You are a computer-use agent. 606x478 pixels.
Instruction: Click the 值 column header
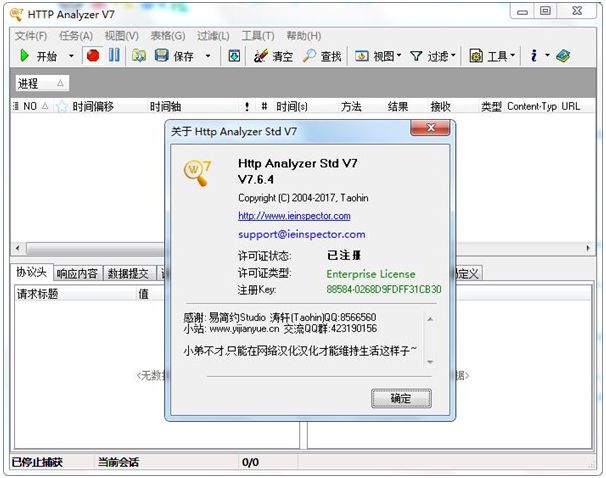[143, 294]
